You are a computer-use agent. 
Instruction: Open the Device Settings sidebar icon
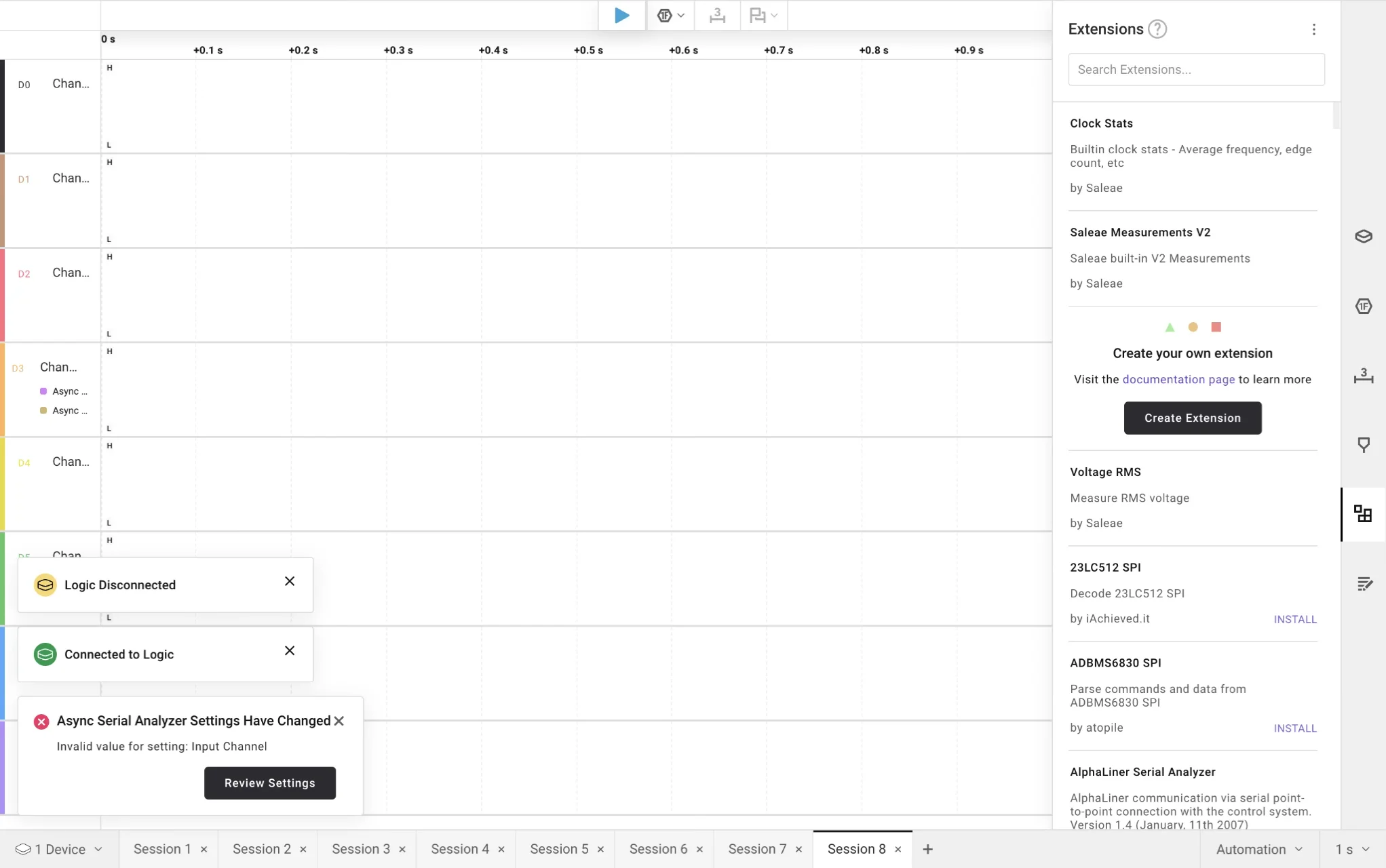coord(1363,236)
